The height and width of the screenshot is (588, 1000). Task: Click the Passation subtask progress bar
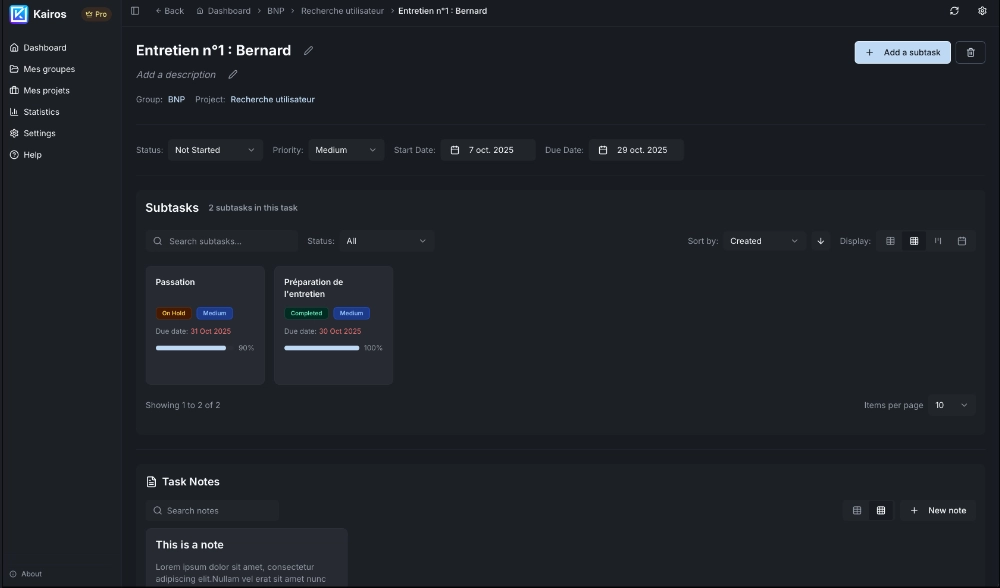click(x=191, y=348)
